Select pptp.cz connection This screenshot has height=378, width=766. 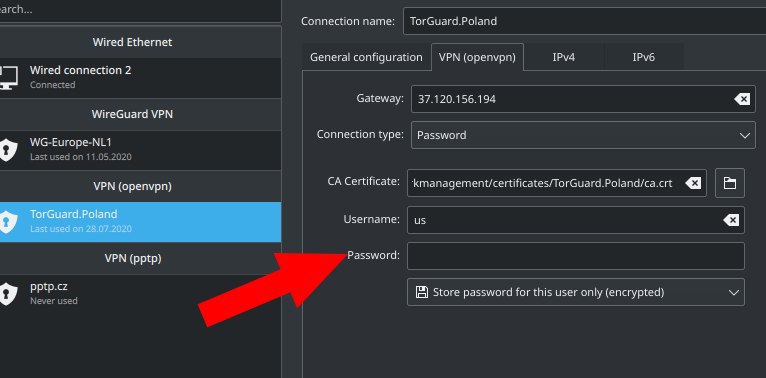point(141,294)
